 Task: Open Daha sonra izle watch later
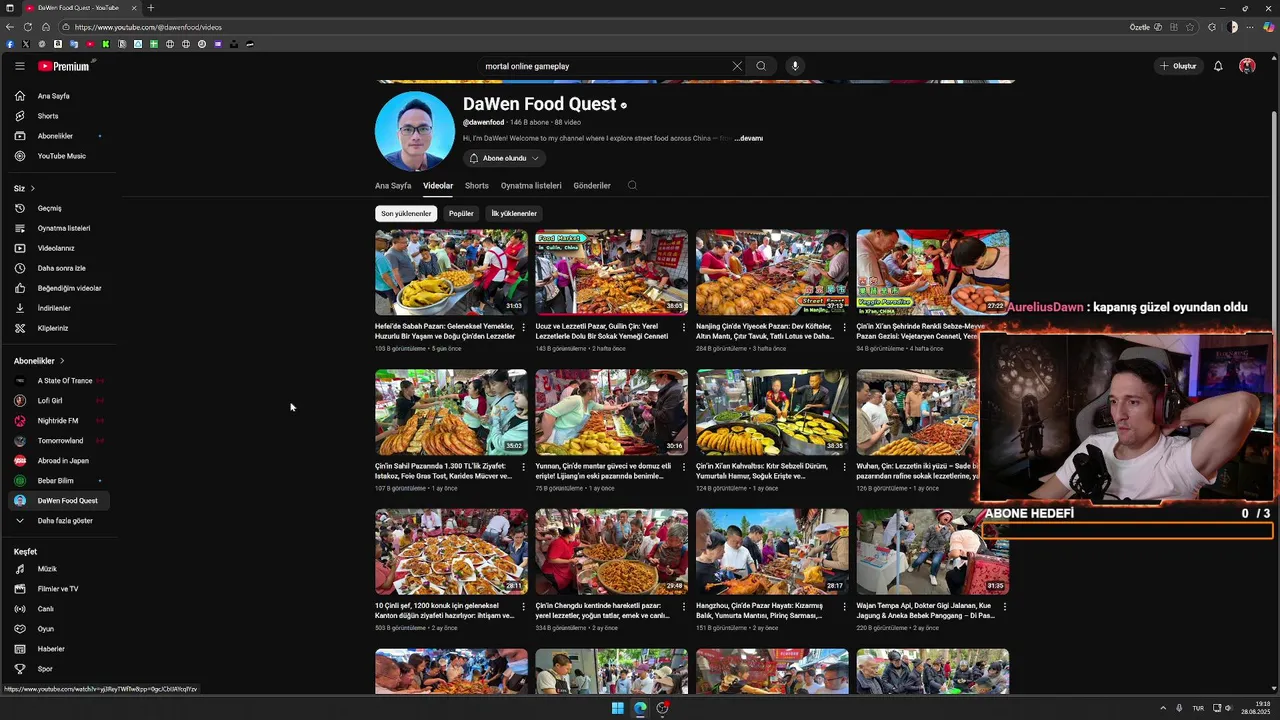pos(60,268)
